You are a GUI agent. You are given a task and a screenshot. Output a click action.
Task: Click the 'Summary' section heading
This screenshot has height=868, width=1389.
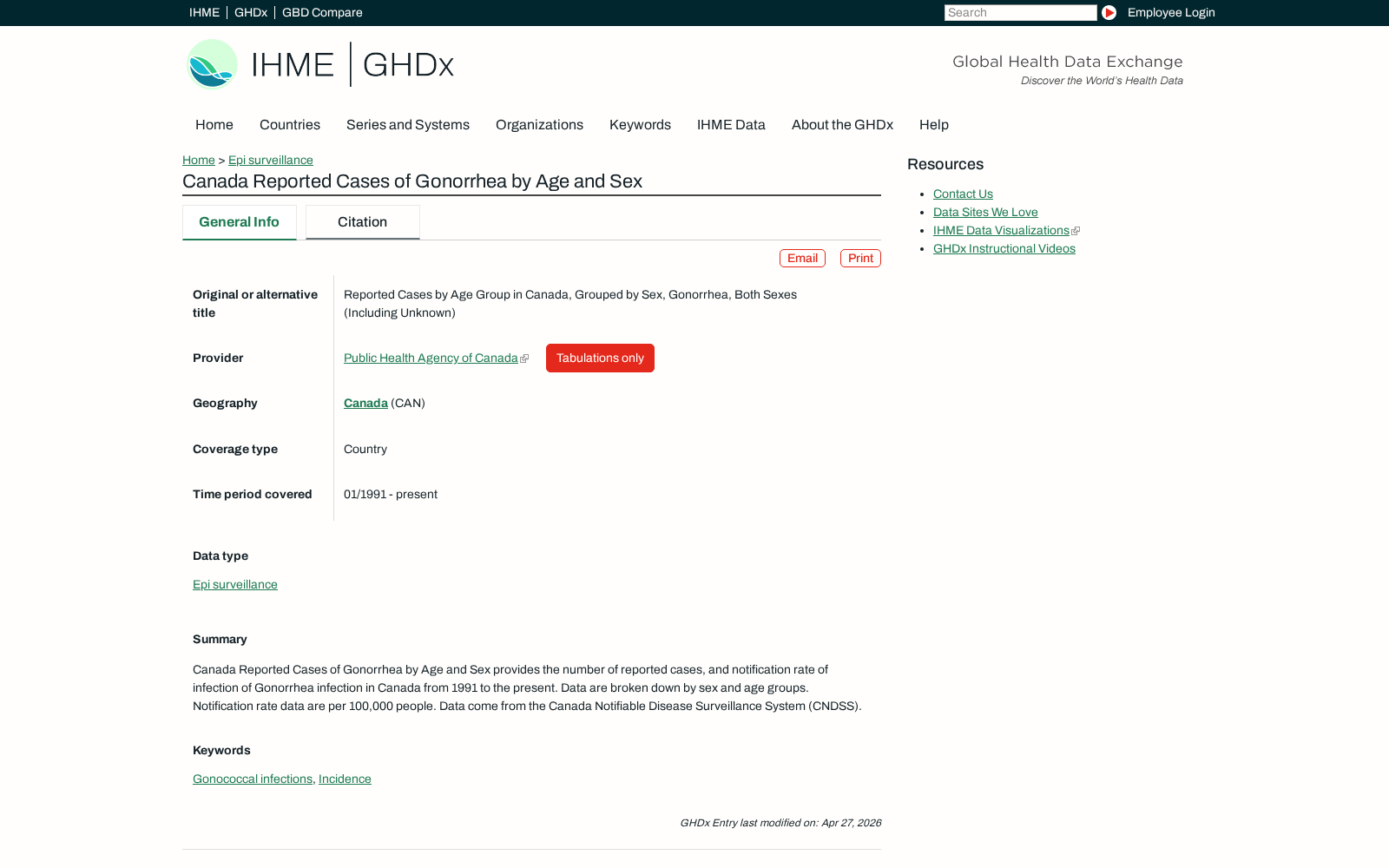pos(220,640)
